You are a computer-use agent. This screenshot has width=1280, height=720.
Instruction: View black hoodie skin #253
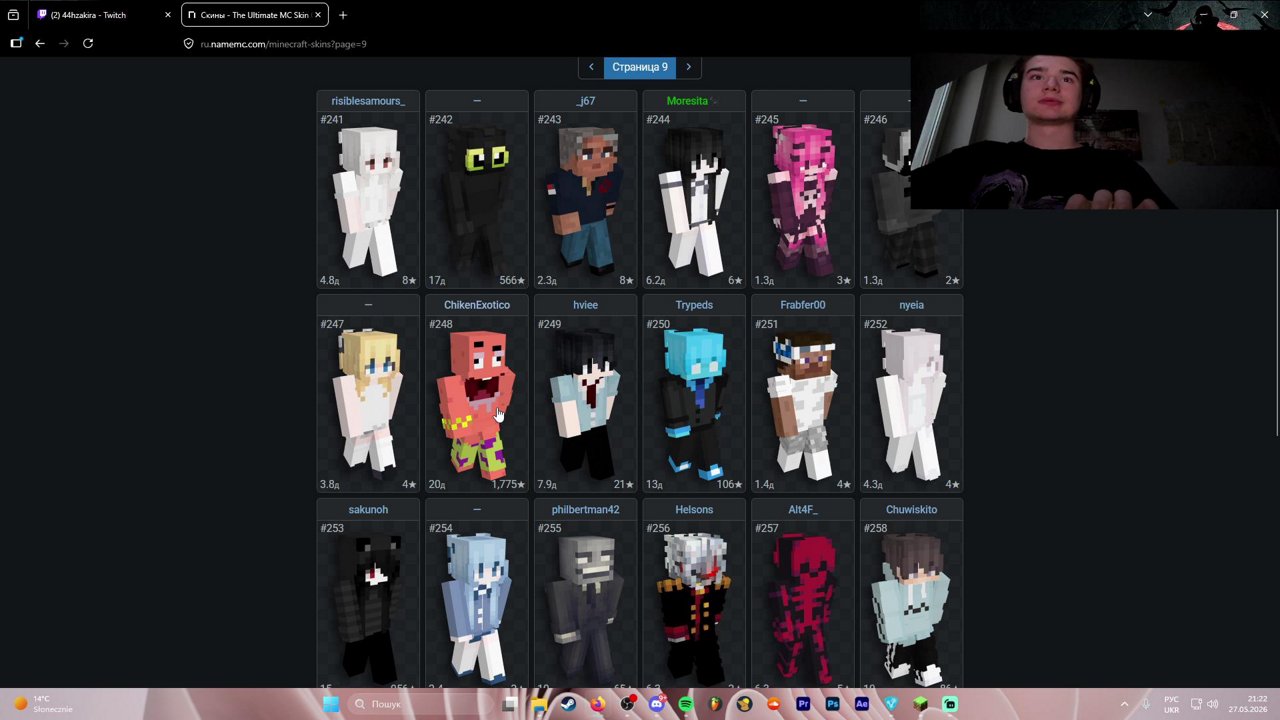pos(368,605)
